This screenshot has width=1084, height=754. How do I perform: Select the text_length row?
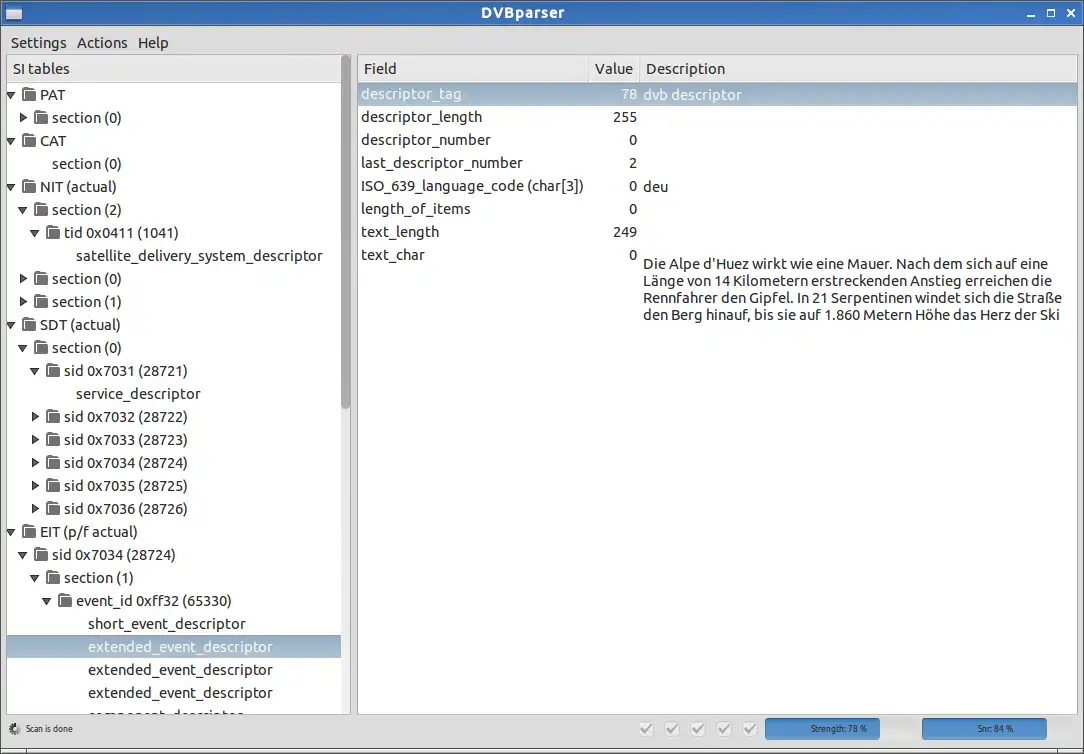pyautogui.click(x=718, y=232)
